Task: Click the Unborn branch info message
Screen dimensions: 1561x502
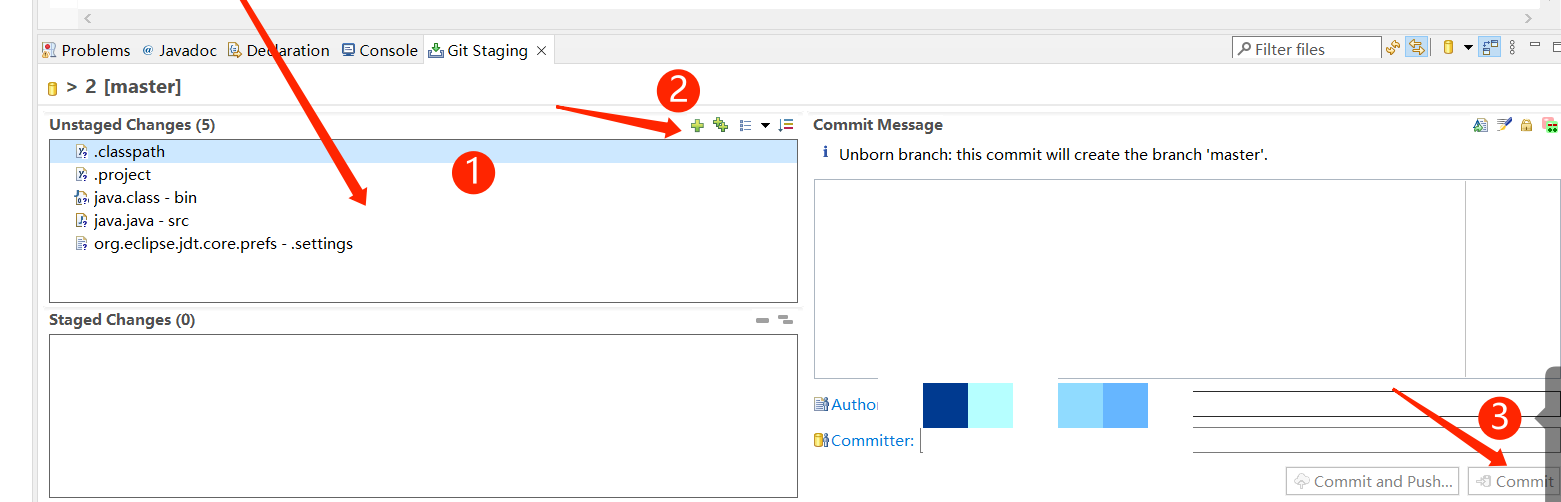Action: coord(1053,155)
